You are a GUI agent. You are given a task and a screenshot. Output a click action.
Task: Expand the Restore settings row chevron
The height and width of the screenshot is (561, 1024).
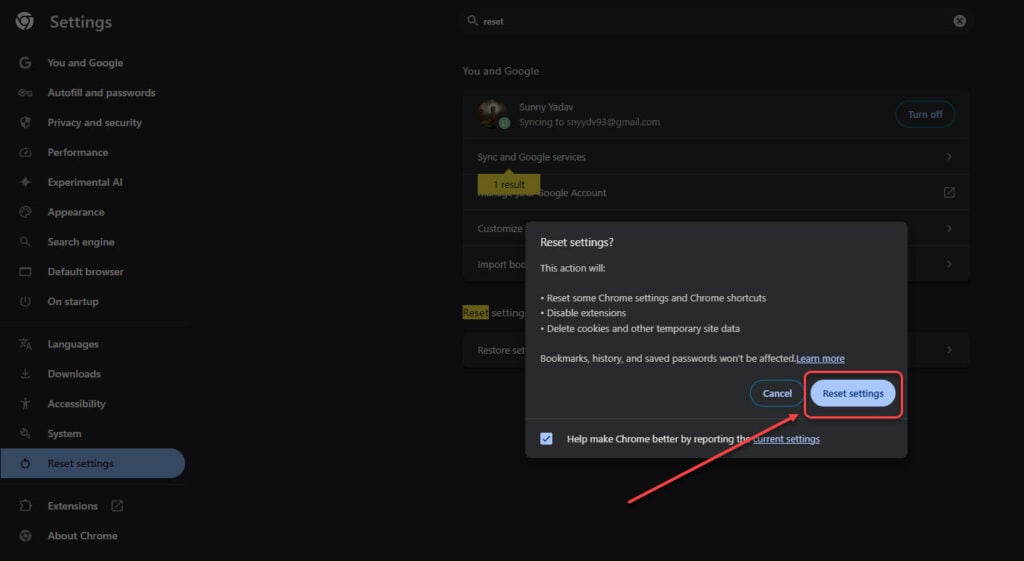[x=949, y=350]
